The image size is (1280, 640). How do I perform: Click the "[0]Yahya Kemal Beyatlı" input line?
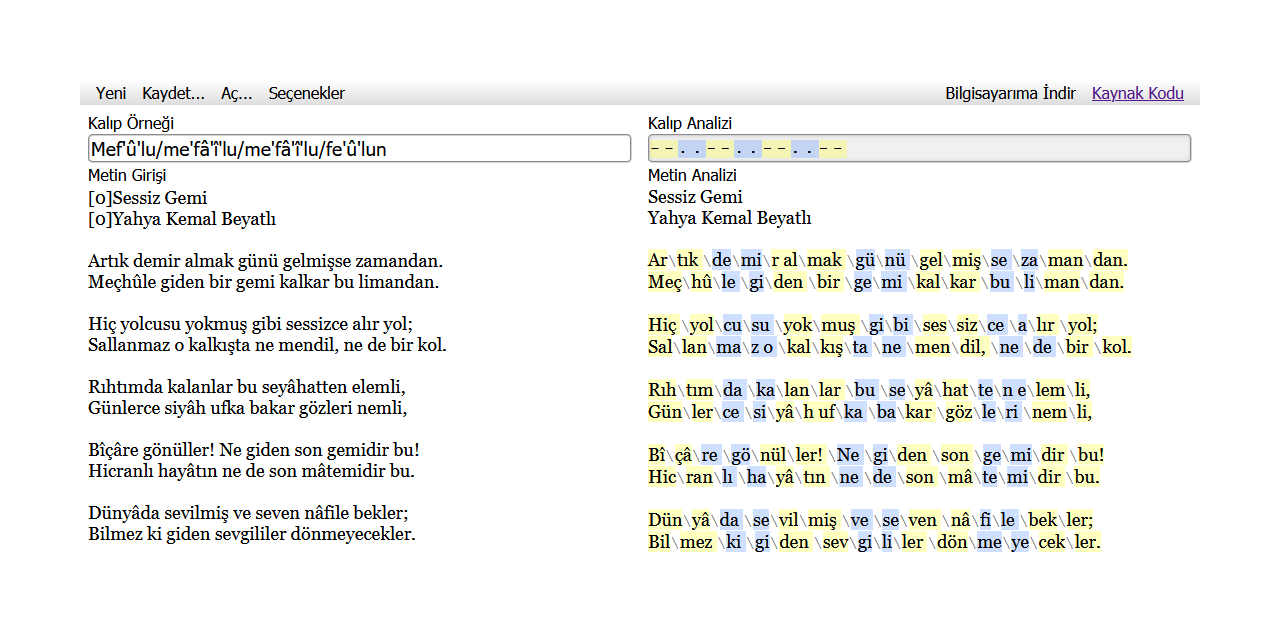(x=182, y=219)
